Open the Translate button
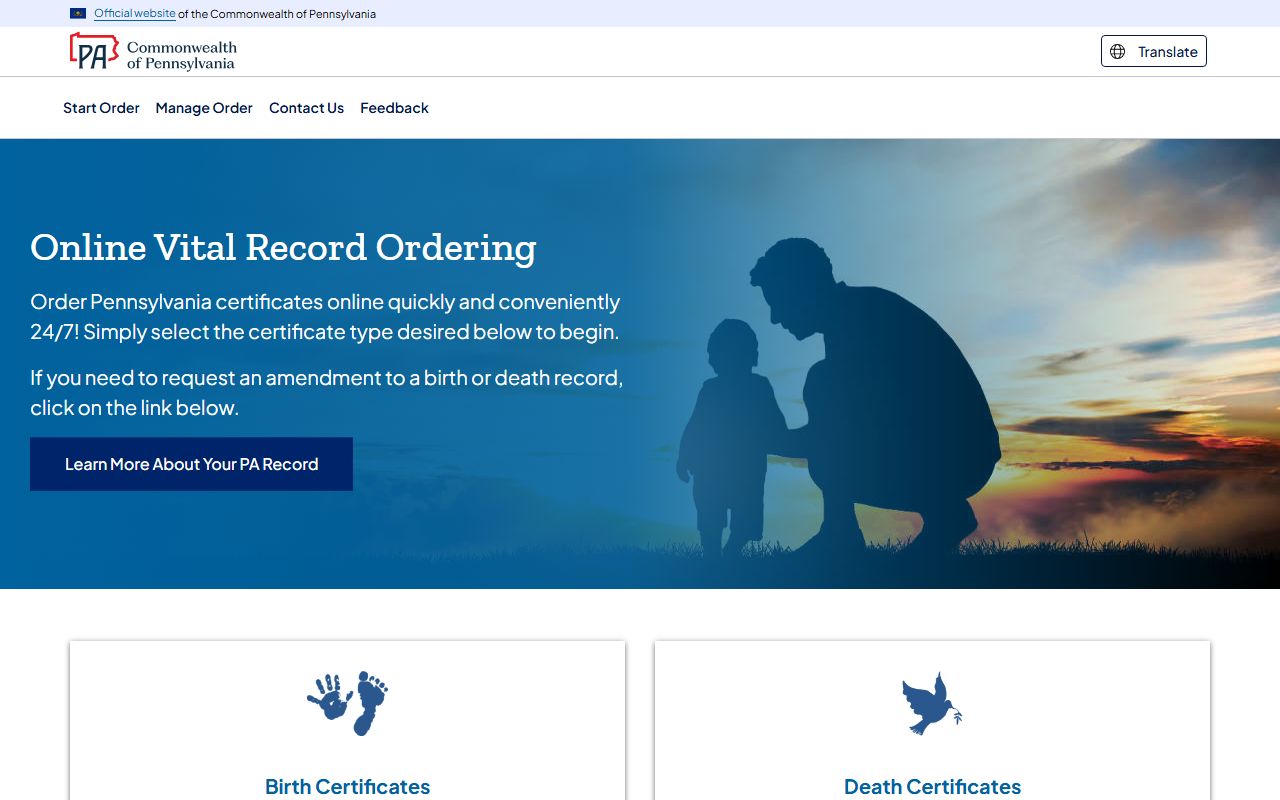The height and width of the screenshot is (800, 1280). coord(1154,51)
